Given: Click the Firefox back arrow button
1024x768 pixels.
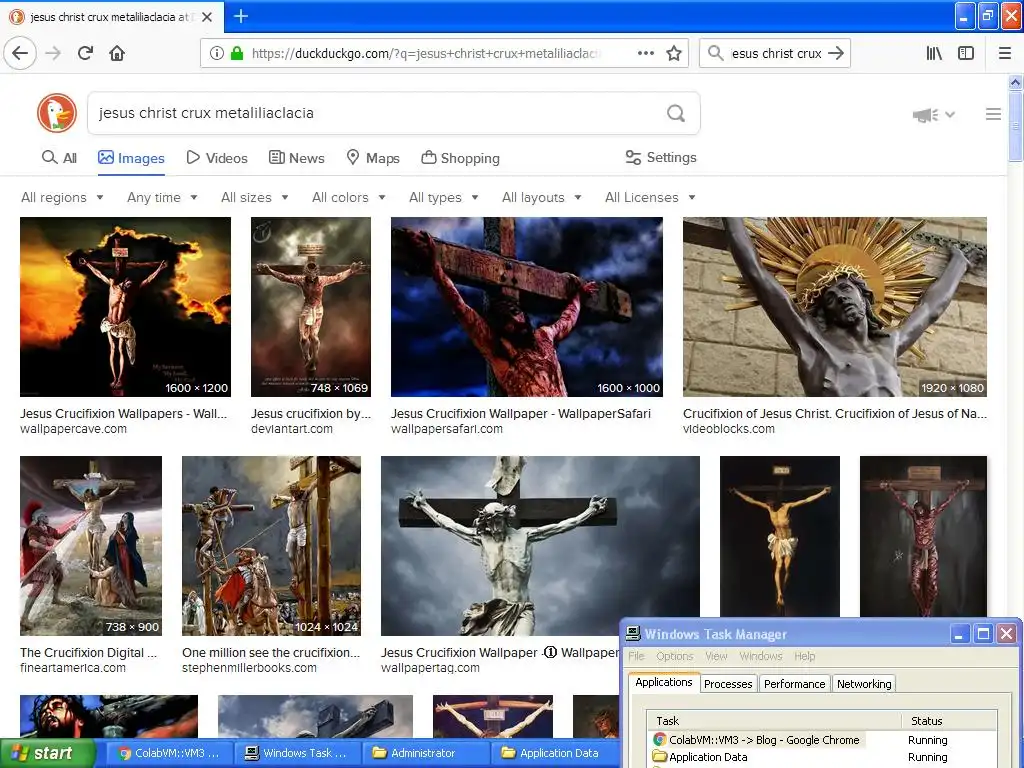Looking at the screenshot, I should click(x=20, y=53).
